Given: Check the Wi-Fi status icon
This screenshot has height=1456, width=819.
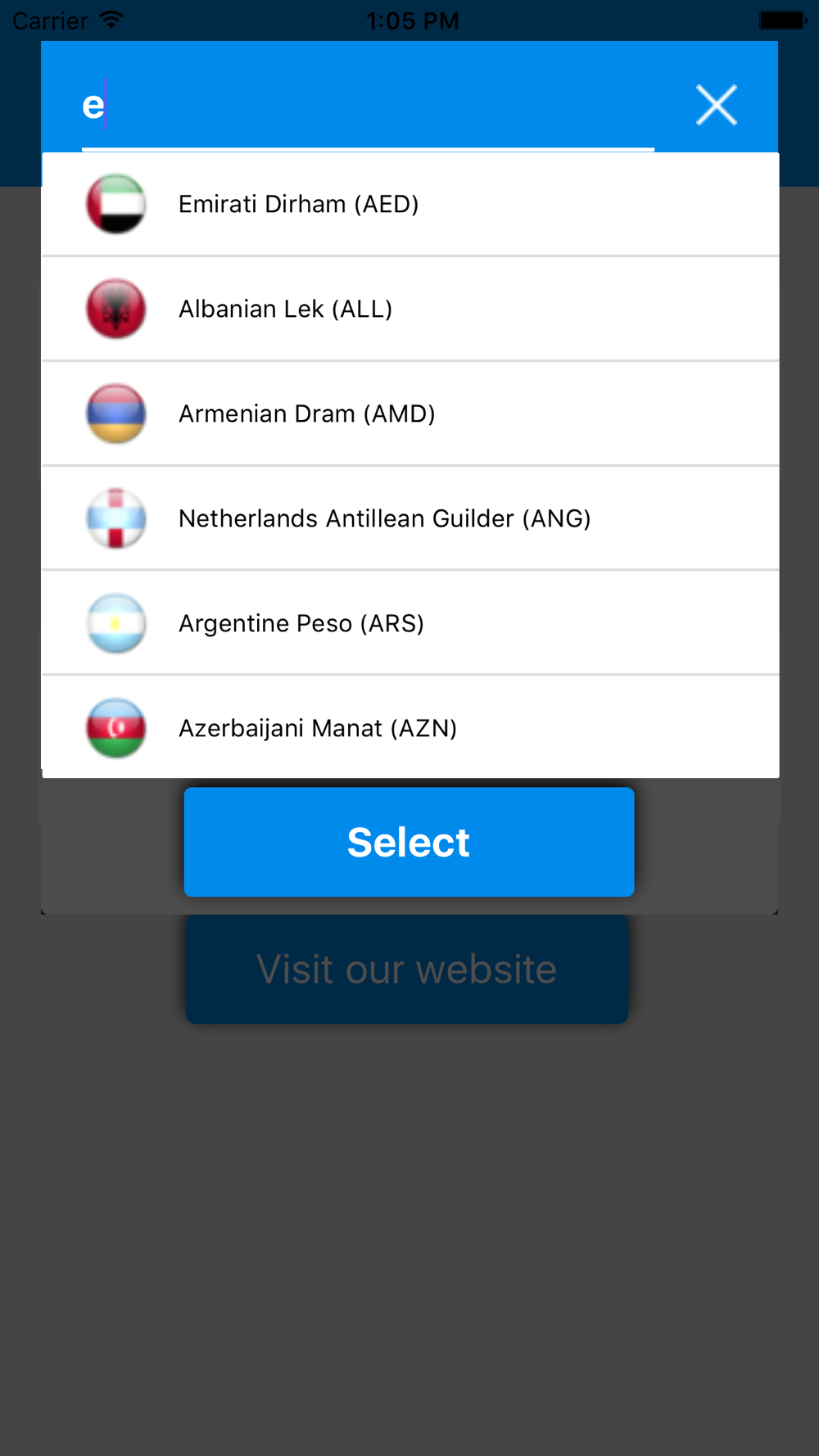Looking at the screenshot, I should [x=111, y=20].
